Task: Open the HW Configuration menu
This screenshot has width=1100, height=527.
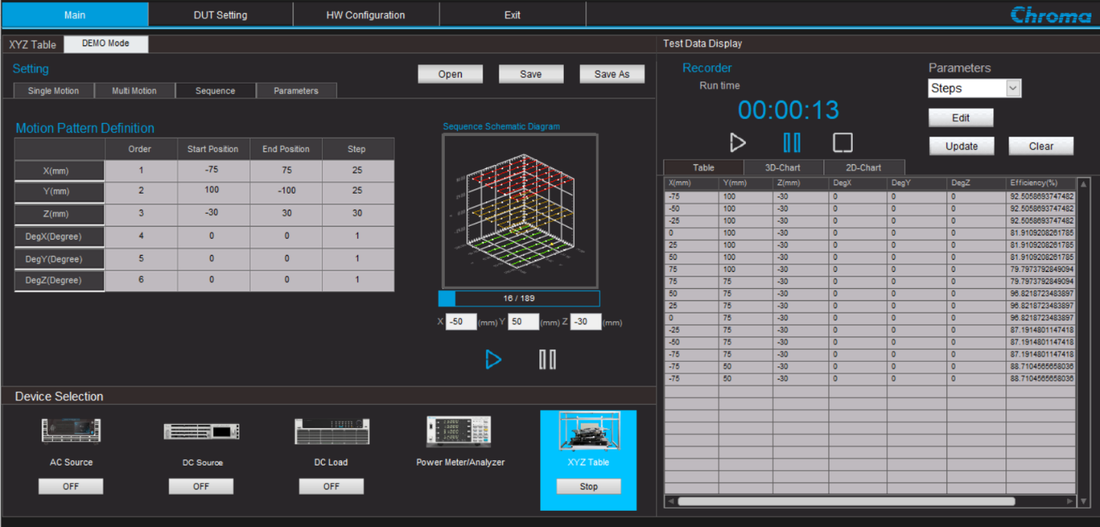Action: 365,15
